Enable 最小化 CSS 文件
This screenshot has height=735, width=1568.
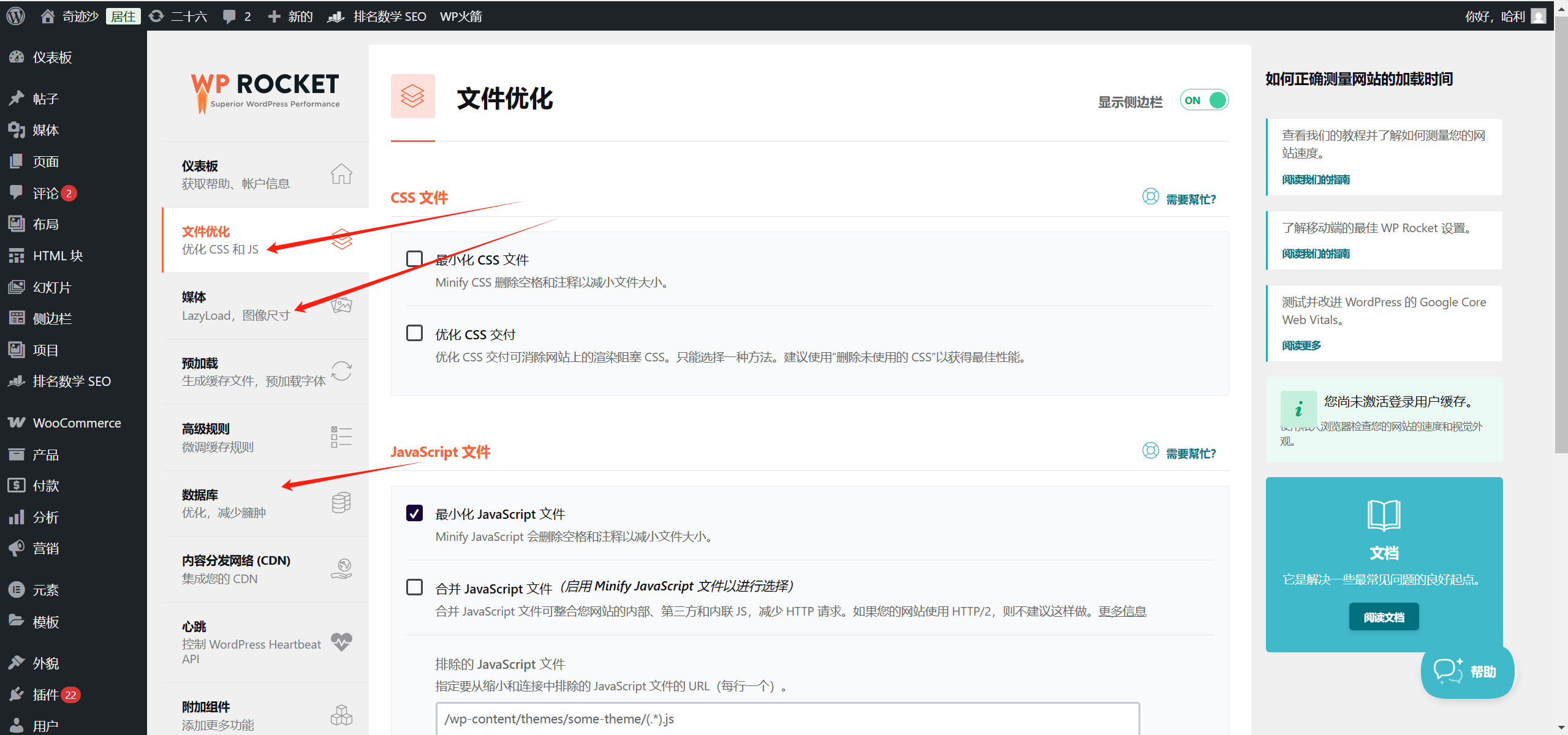click(x=415, y=258)
